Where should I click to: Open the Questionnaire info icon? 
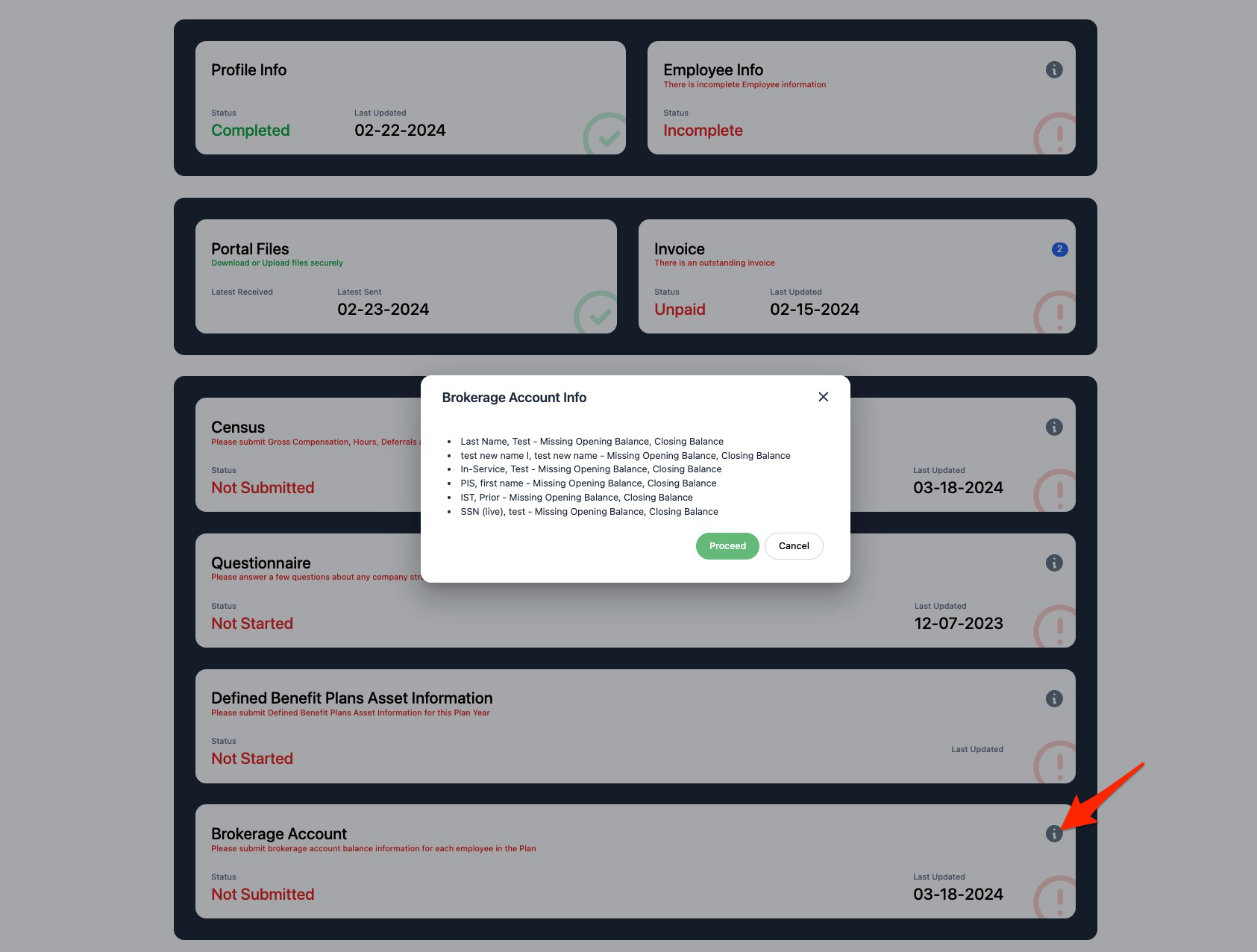pyautogui.click(x=1053, y=563)
